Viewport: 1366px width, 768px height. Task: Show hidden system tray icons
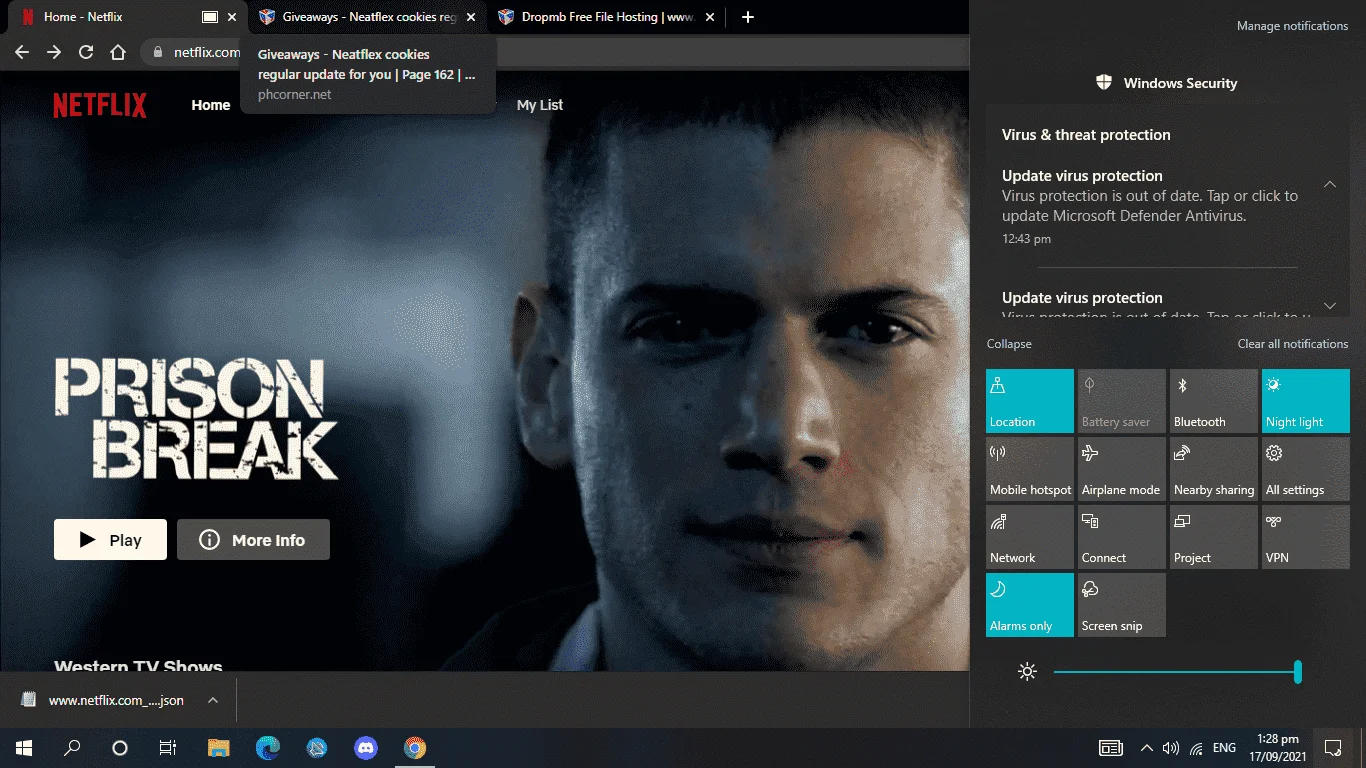(1146, 748)
